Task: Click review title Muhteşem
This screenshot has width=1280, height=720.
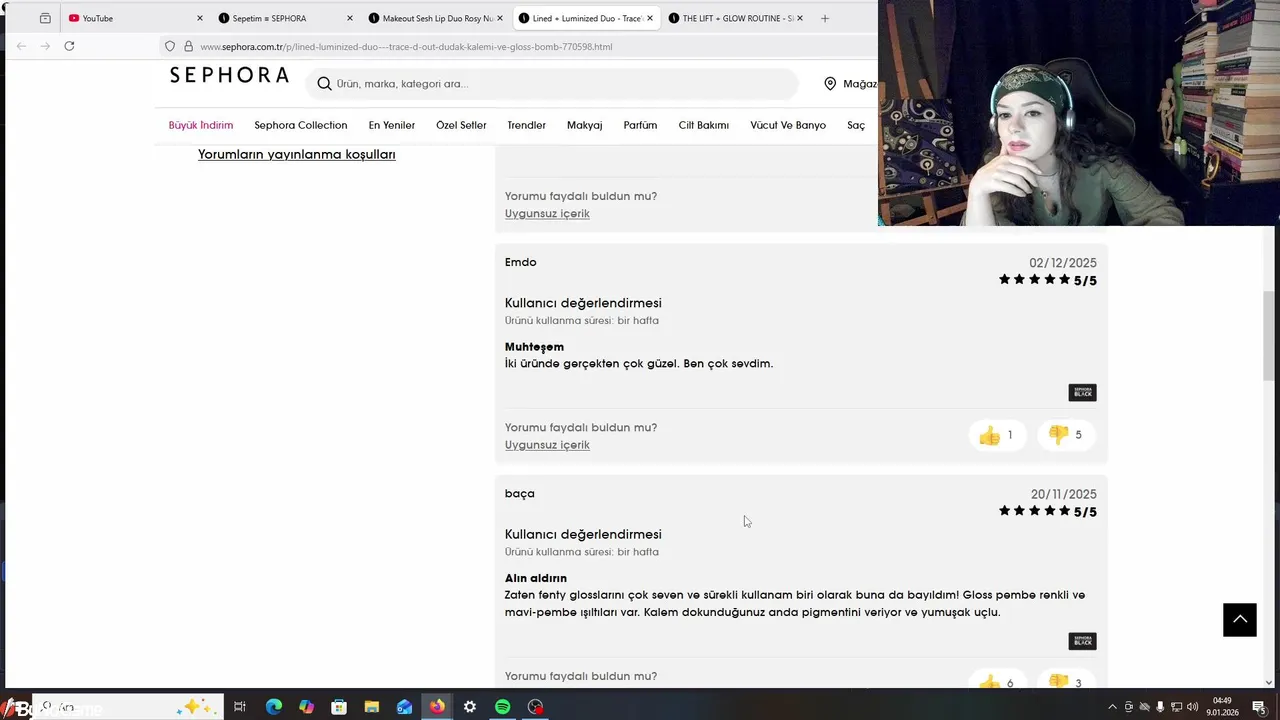Action: pyautogui.click(x=534, y=347)
